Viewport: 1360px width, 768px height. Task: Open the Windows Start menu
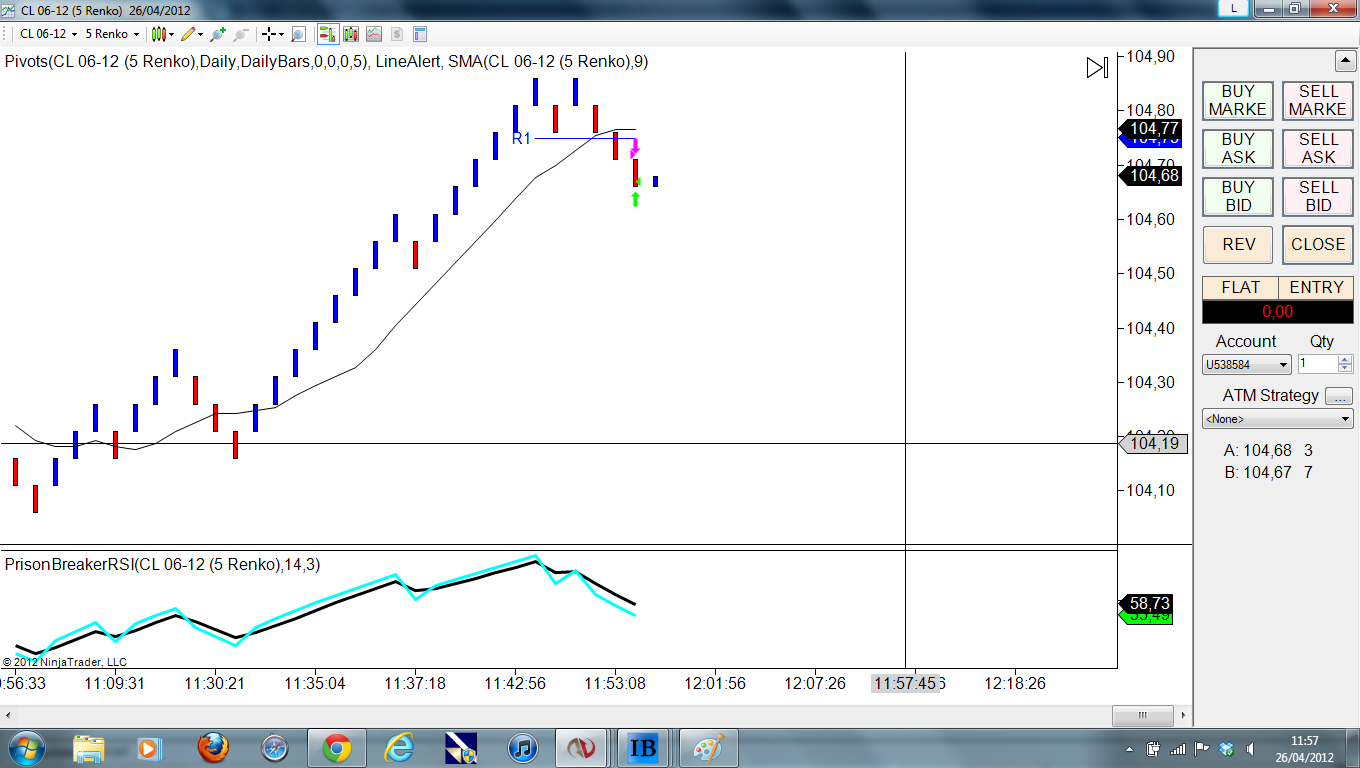[x=26, y=747]
